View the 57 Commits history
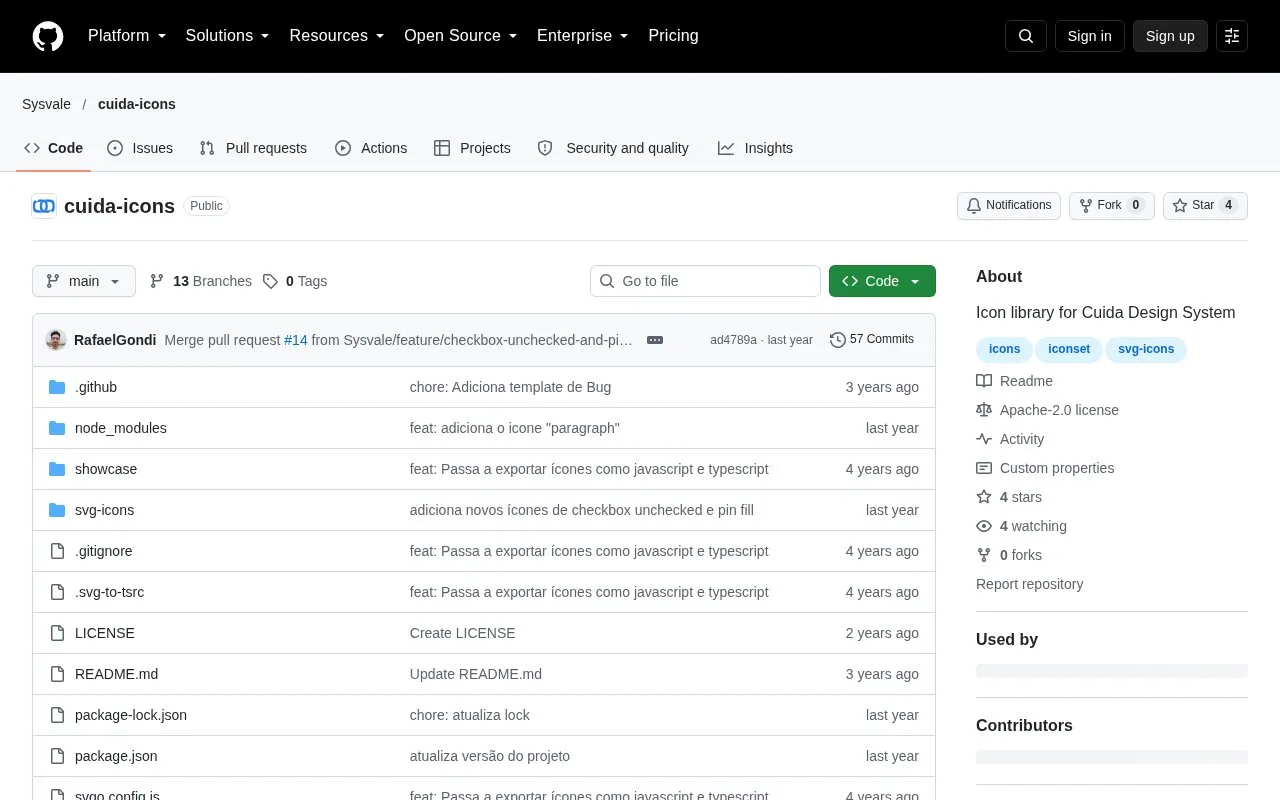Viewport: 1280px width, 800px height. pos(872,340)
